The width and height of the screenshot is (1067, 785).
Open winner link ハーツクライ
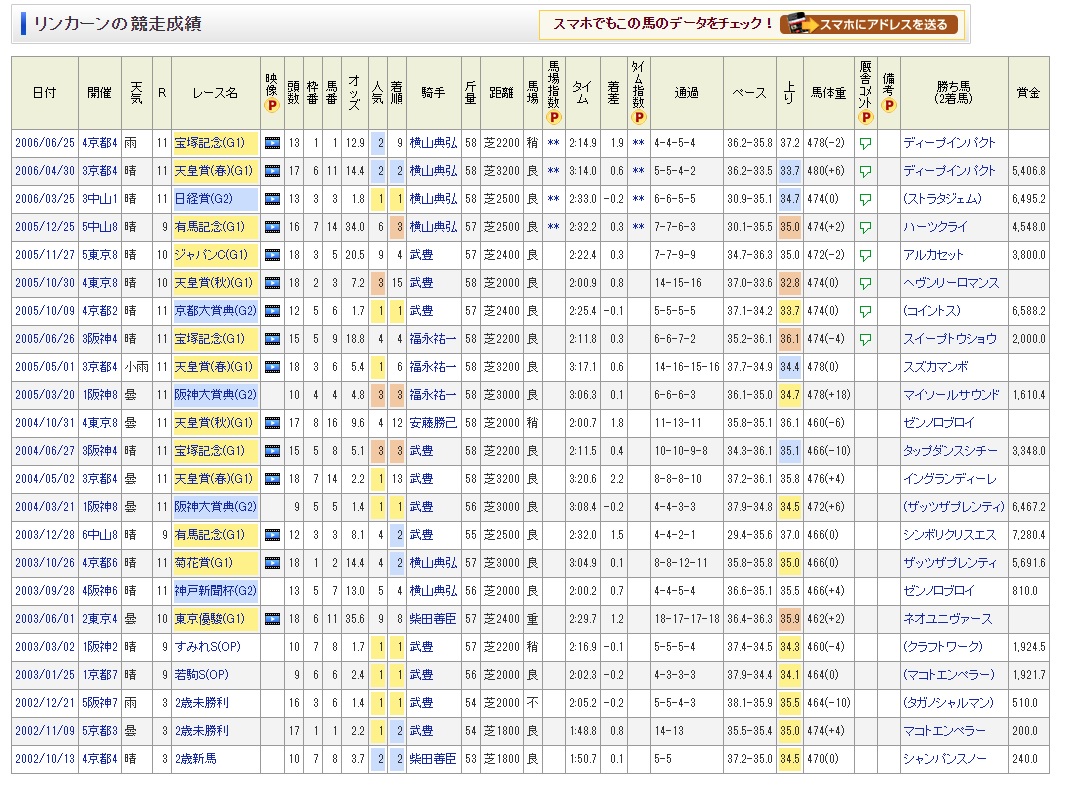pyautogui.click(x=935, y=227)
